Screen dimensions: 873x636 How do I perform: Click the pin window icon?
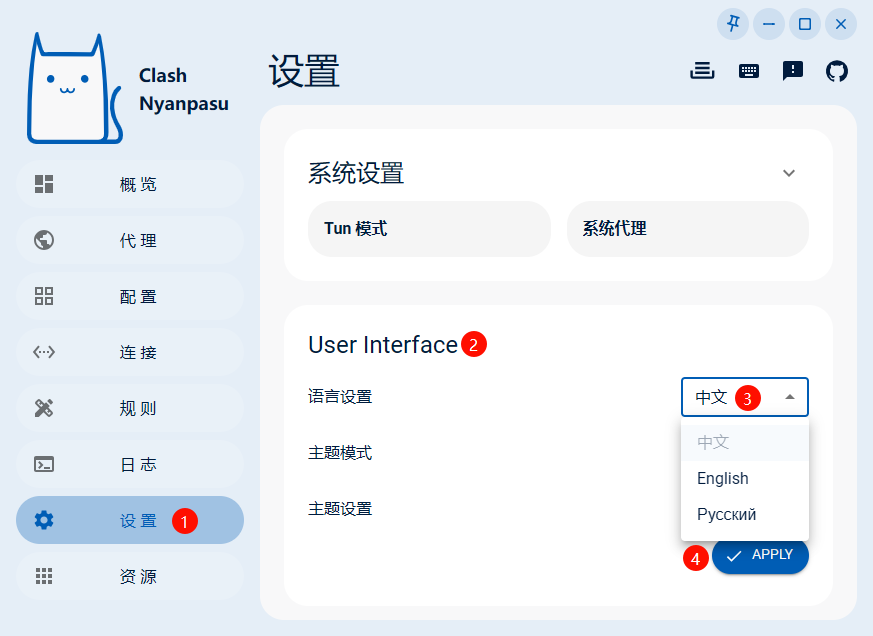(733, 24)
